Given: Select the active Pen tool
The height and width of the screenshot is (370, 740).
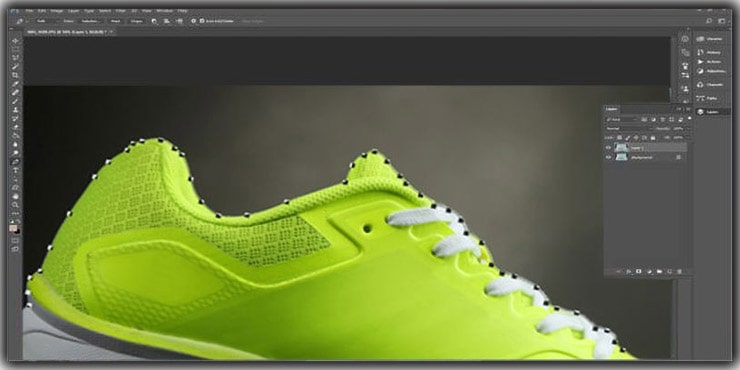Looking at the screenshot, I should (16, 161).
